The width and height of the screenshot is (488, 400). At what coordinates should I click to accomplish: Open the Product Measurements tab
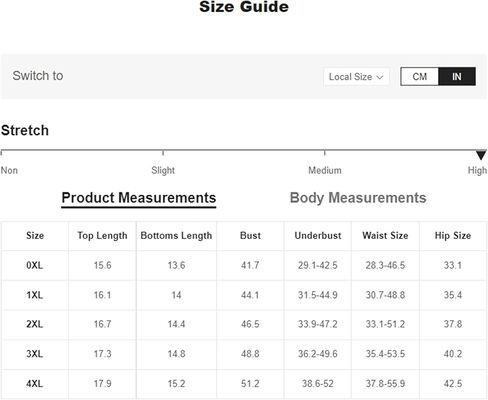click(139, 198)
